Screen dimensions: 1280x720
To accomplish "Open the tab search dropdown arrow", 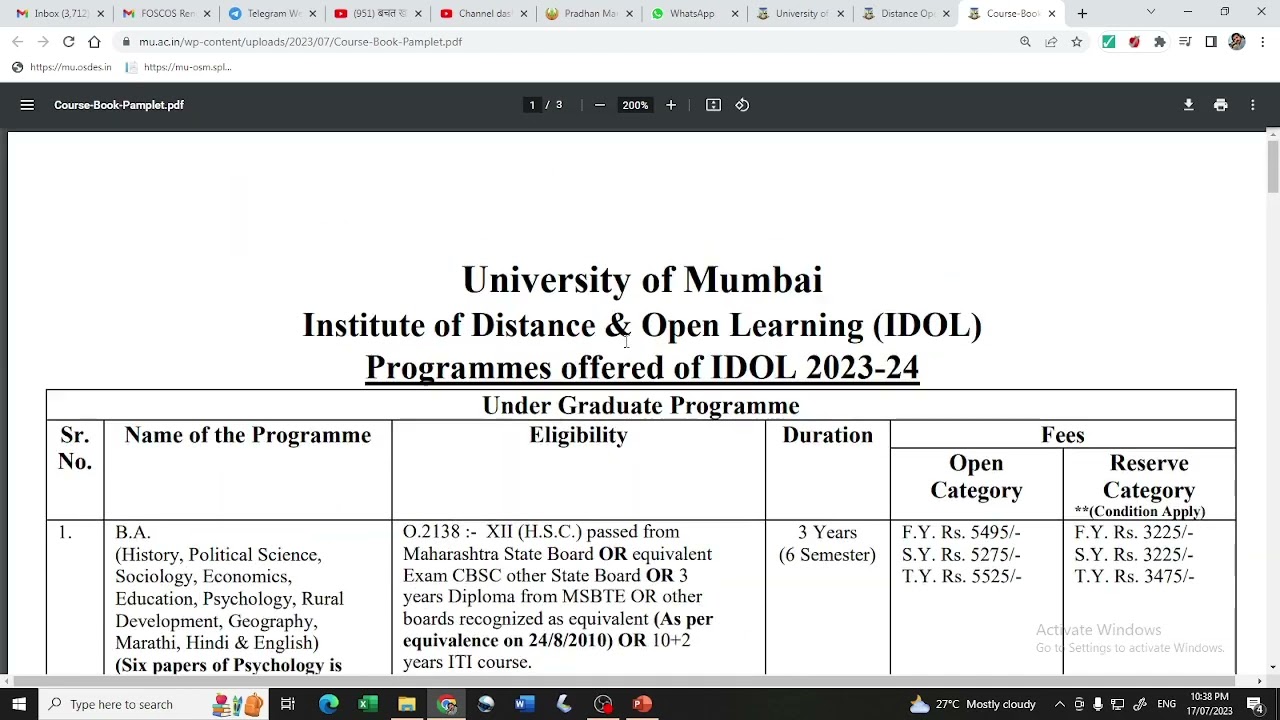I will [1150, 12].
